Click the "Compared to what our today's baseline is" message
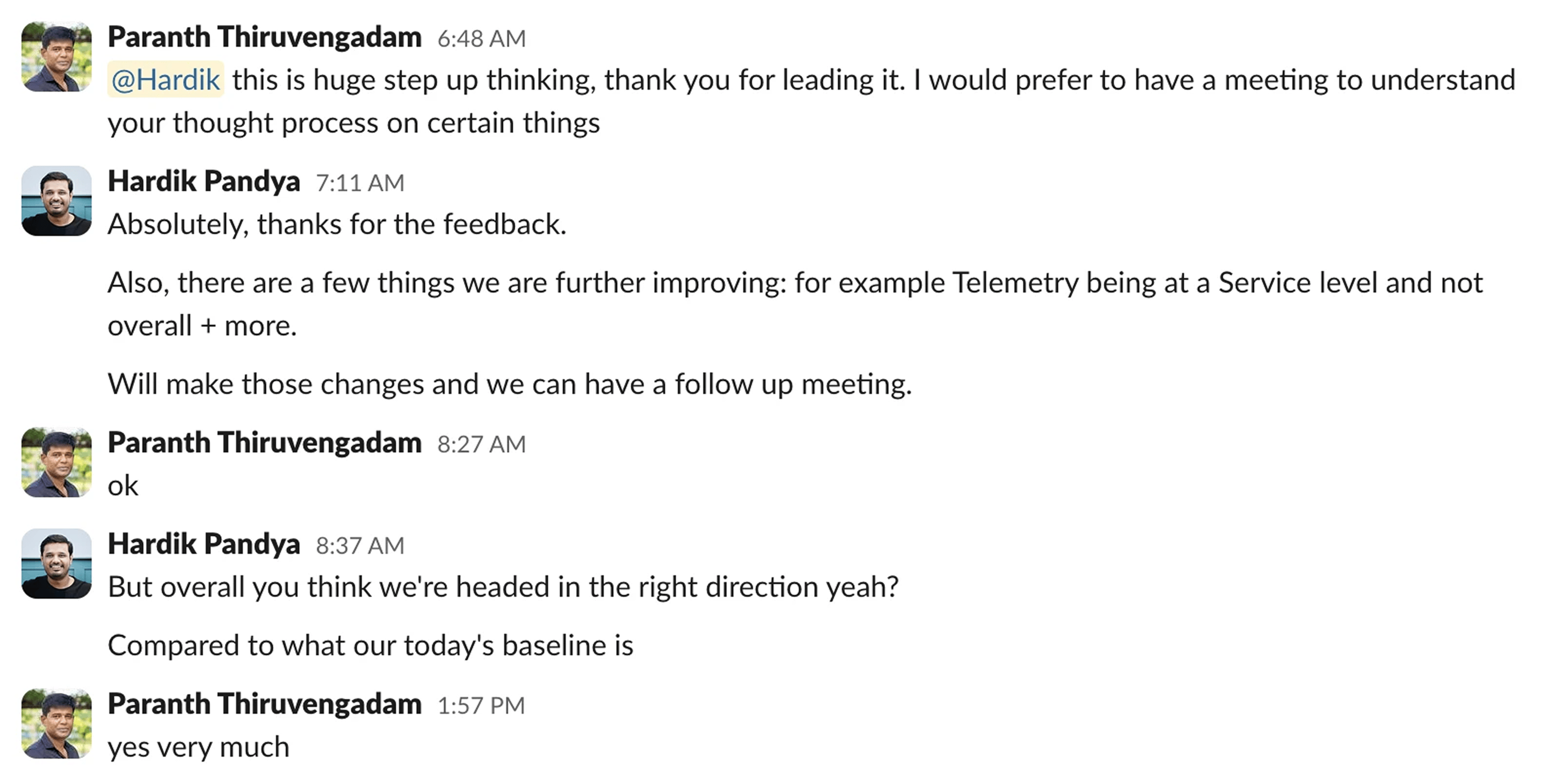The width and height of the screenshot is (1543, 784). pos(370,646)
